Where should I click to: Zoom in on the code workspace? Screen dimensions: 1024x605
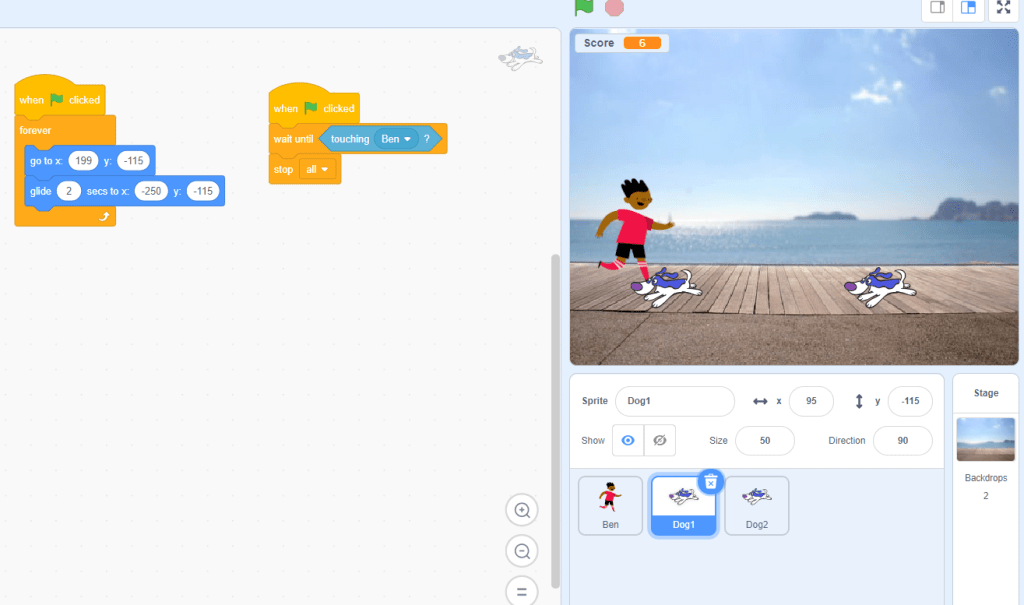521,510
